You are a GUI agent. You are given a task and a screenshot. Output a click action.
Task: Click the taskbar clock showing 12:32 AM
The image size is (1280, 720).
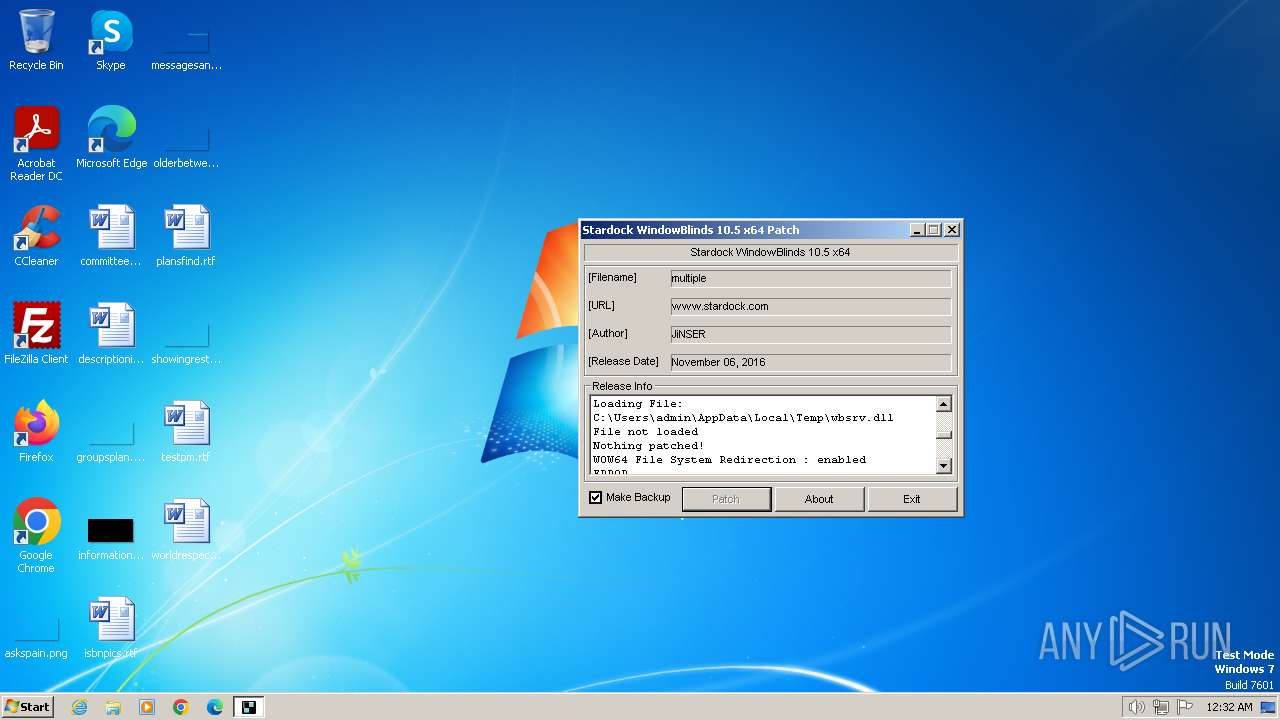(x=1229, y=707)
